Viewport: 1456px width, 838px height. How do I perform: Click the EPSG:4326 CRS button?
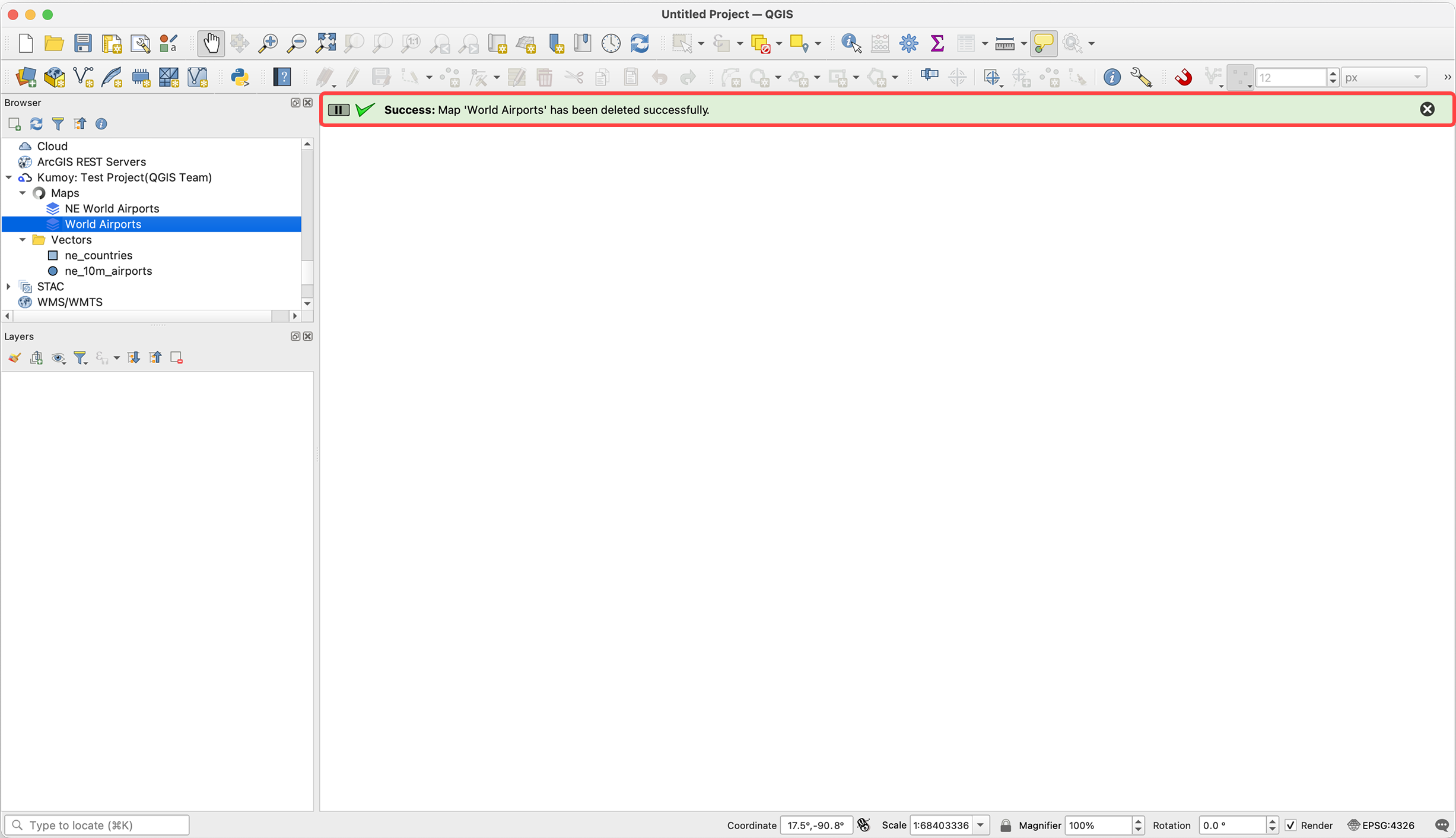pyautogui.click(x=1381, y=825)
